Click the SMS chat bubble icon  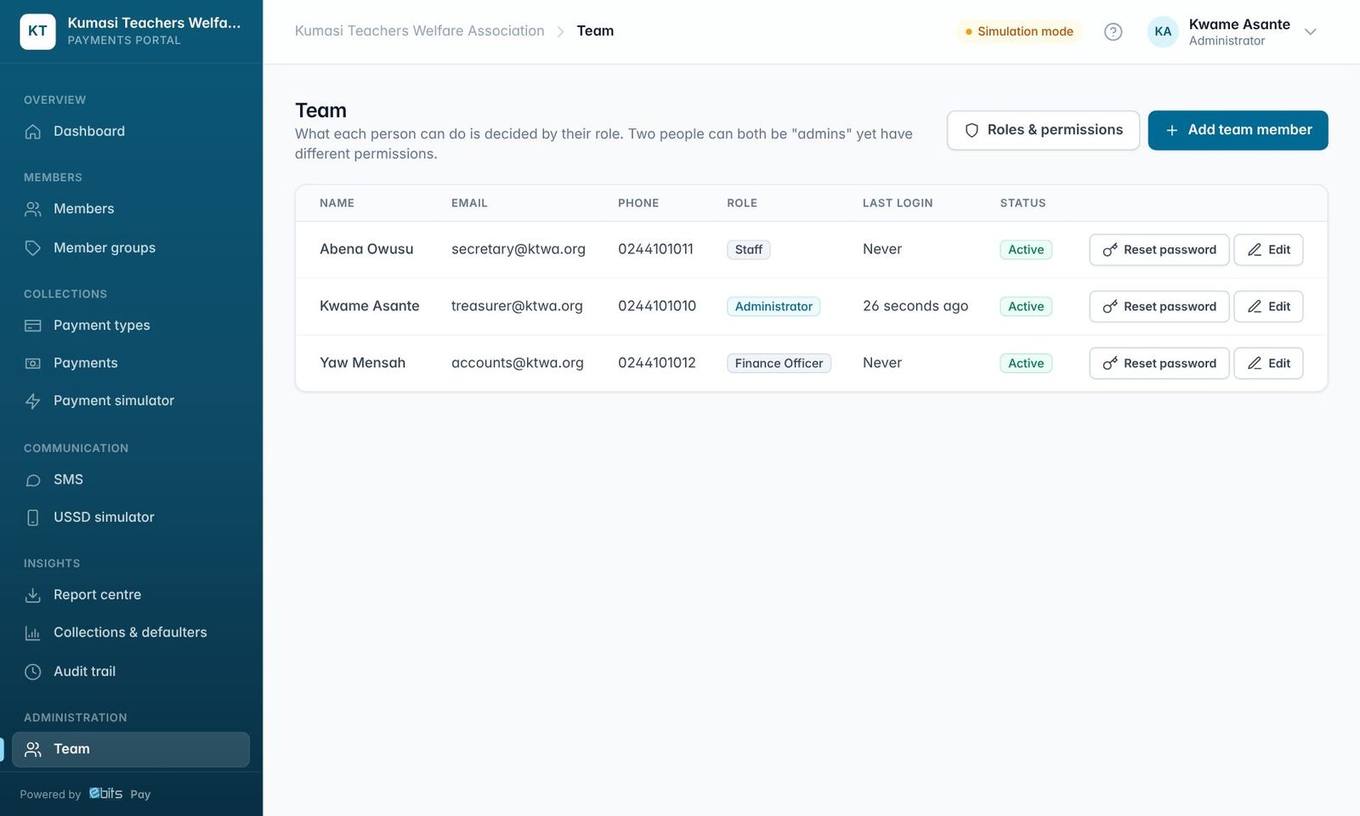click(33, 480)
